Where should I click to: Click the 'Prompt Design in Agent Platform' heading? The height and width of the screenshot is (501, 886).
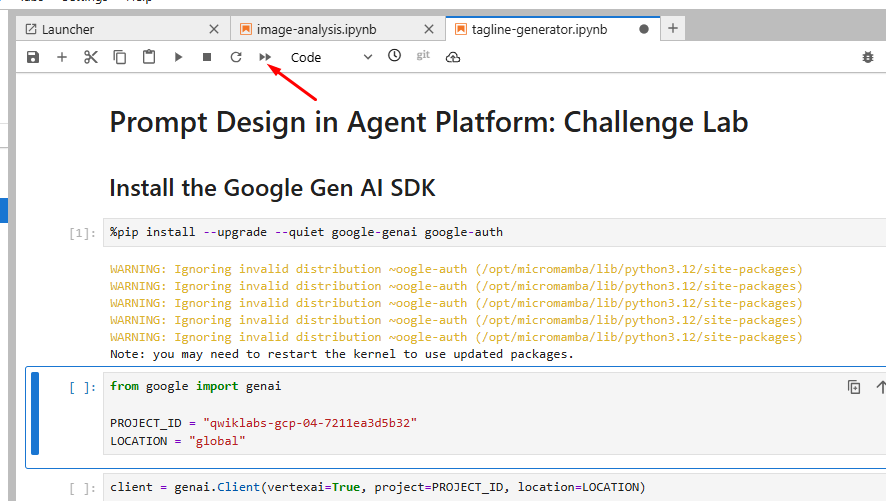pyautogui.click(x=429, y=122)
